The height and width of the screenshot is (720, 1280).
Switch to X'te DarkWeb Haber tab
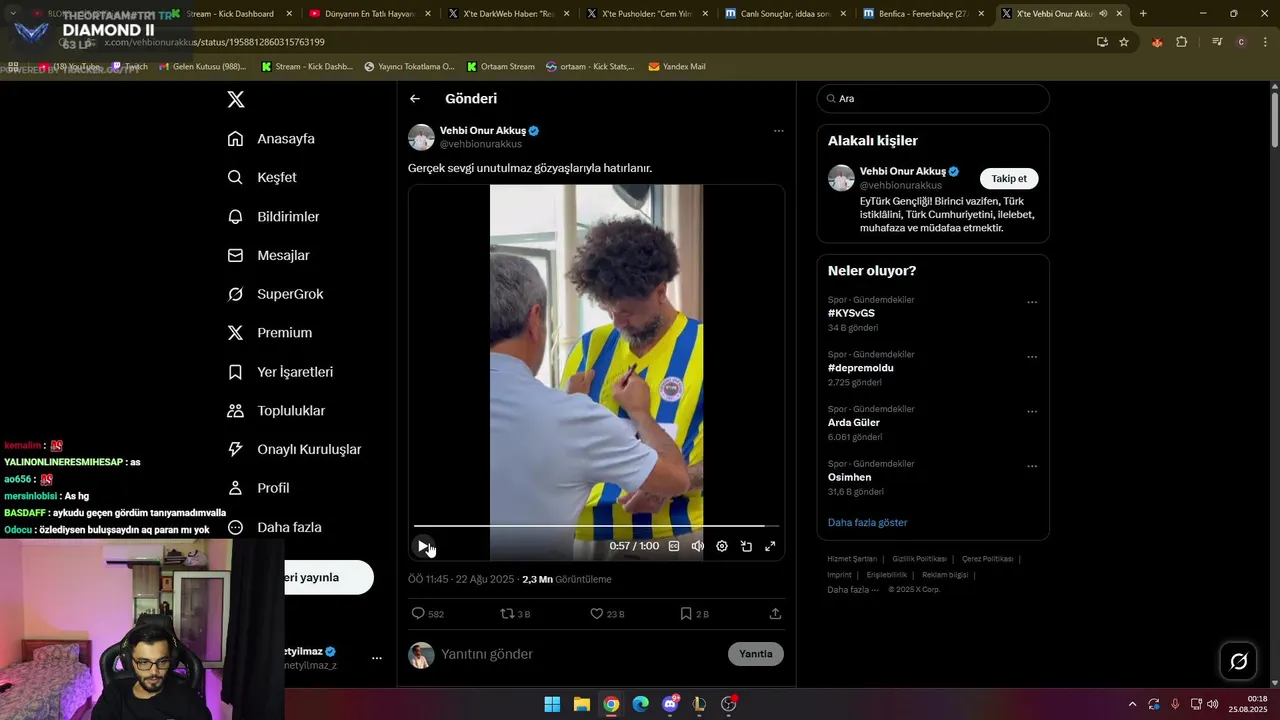[x=508, y=14]
